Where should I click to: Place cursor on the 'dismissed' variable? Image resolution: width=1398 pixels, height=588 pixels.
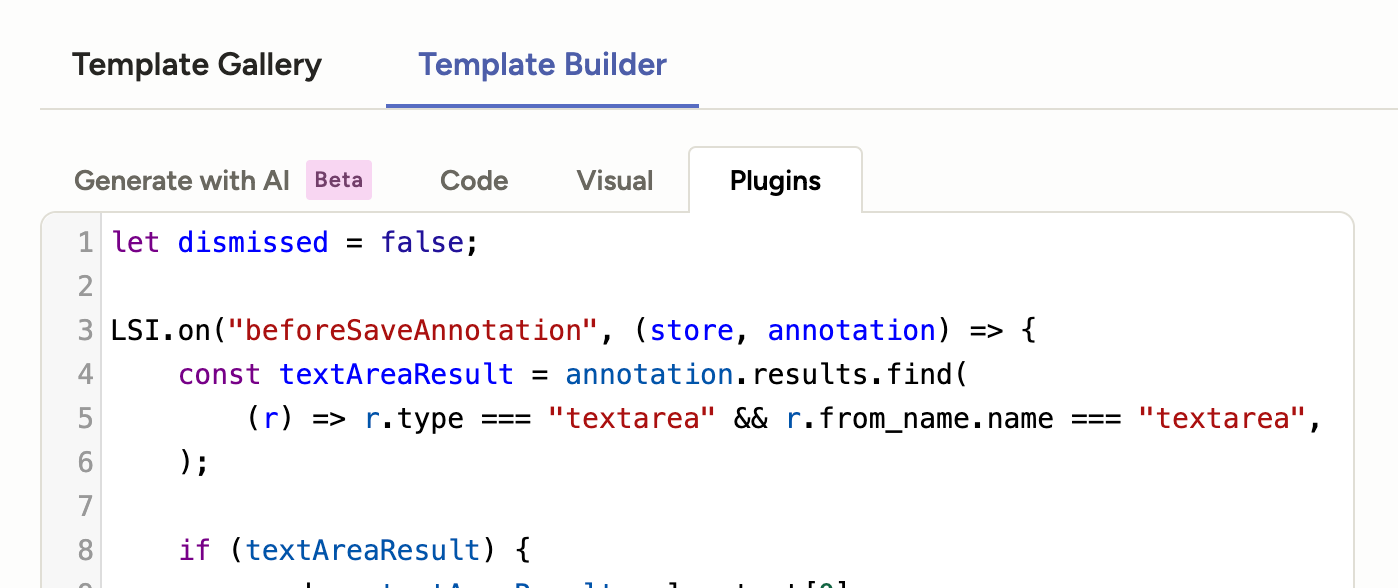(253, 243)
